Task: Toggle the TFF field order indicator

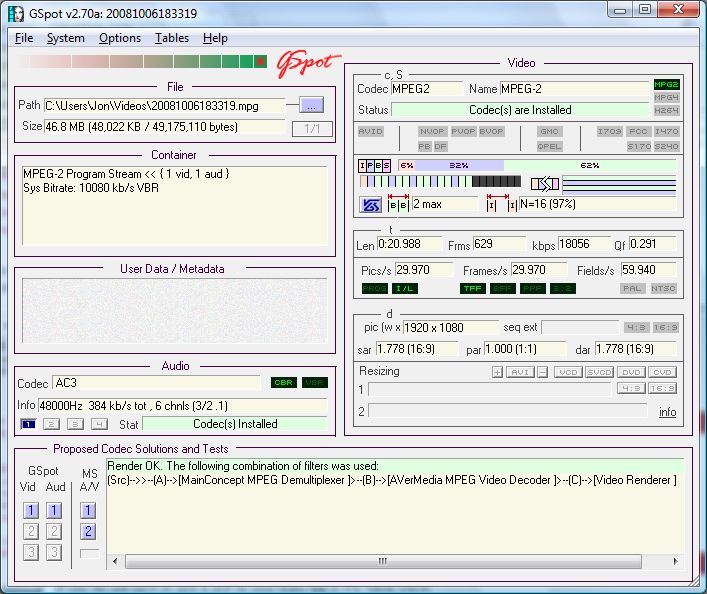Action: pos(473,289)
